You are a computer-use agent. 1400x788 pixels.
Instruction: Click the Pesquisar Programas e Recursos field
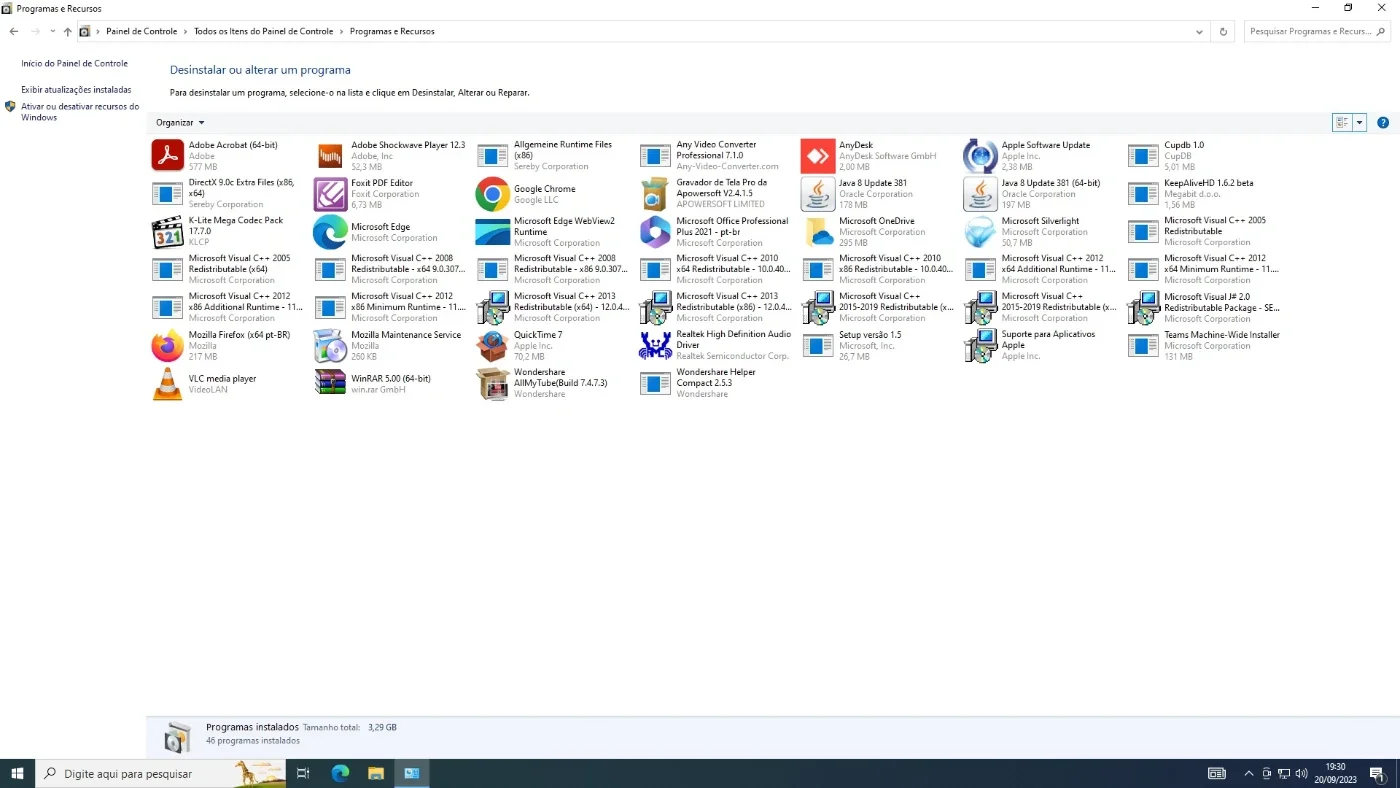1317,32
